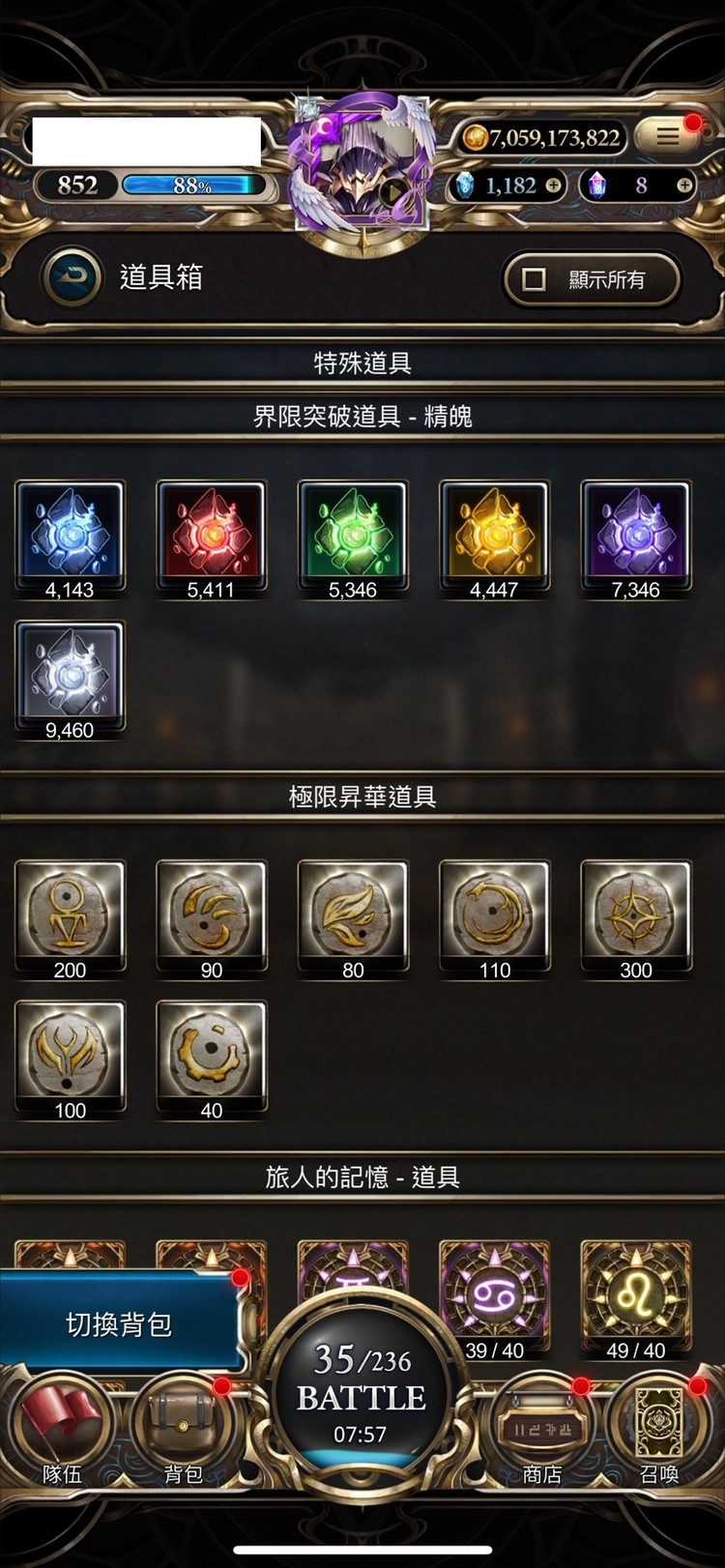This screenshot has width=725, height=1568.
Task: Tap the 切換背包 switch inventory button
Action: point(119,1323)
